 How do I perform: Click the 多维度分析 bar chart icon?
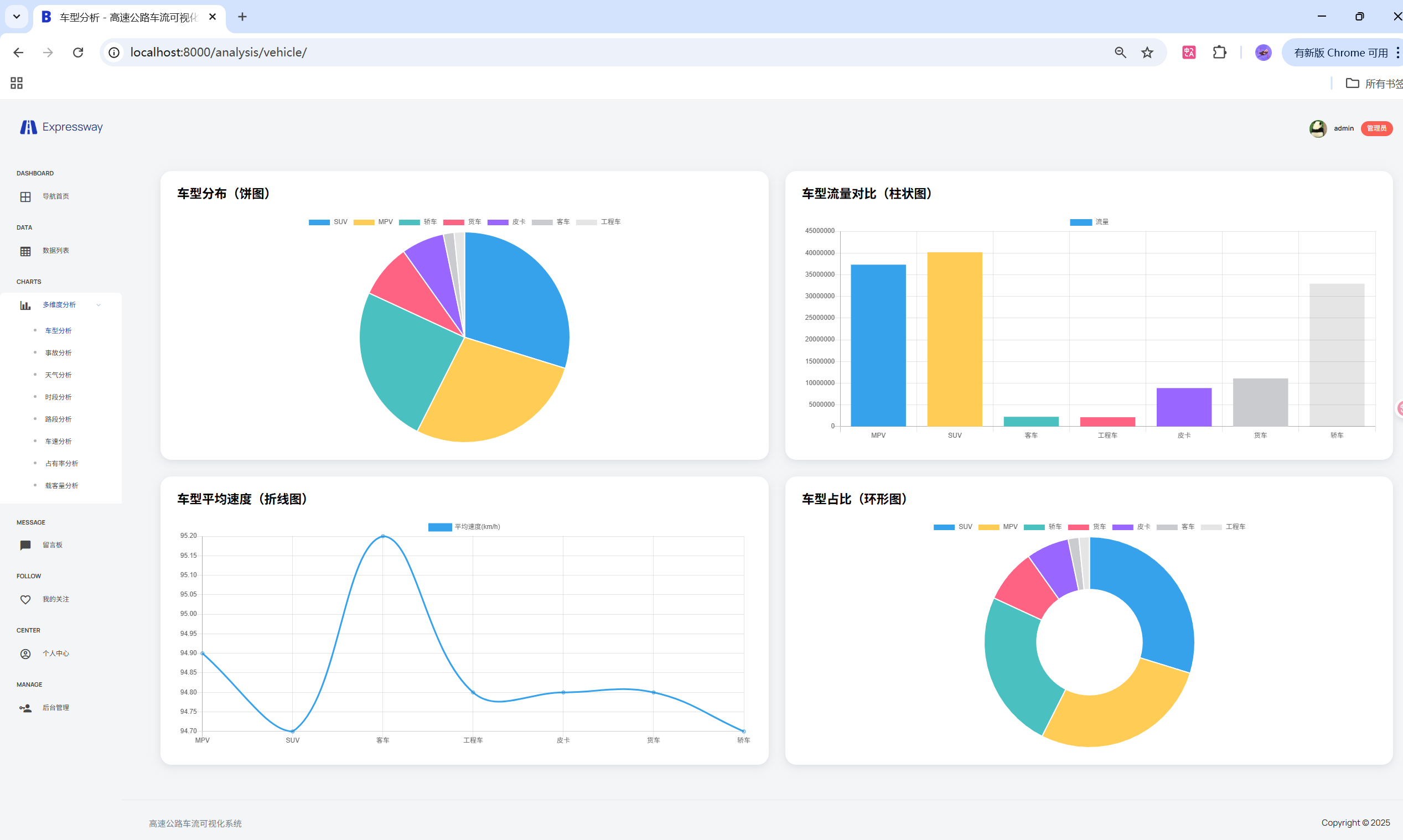click(25, 305)
